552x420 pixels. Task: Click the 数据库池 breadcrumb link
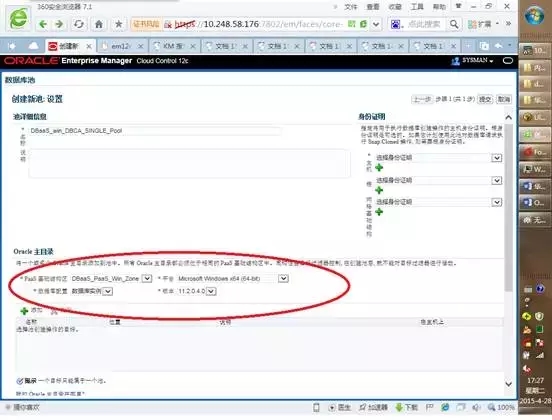pyautogui.click(x=20, y=80)
